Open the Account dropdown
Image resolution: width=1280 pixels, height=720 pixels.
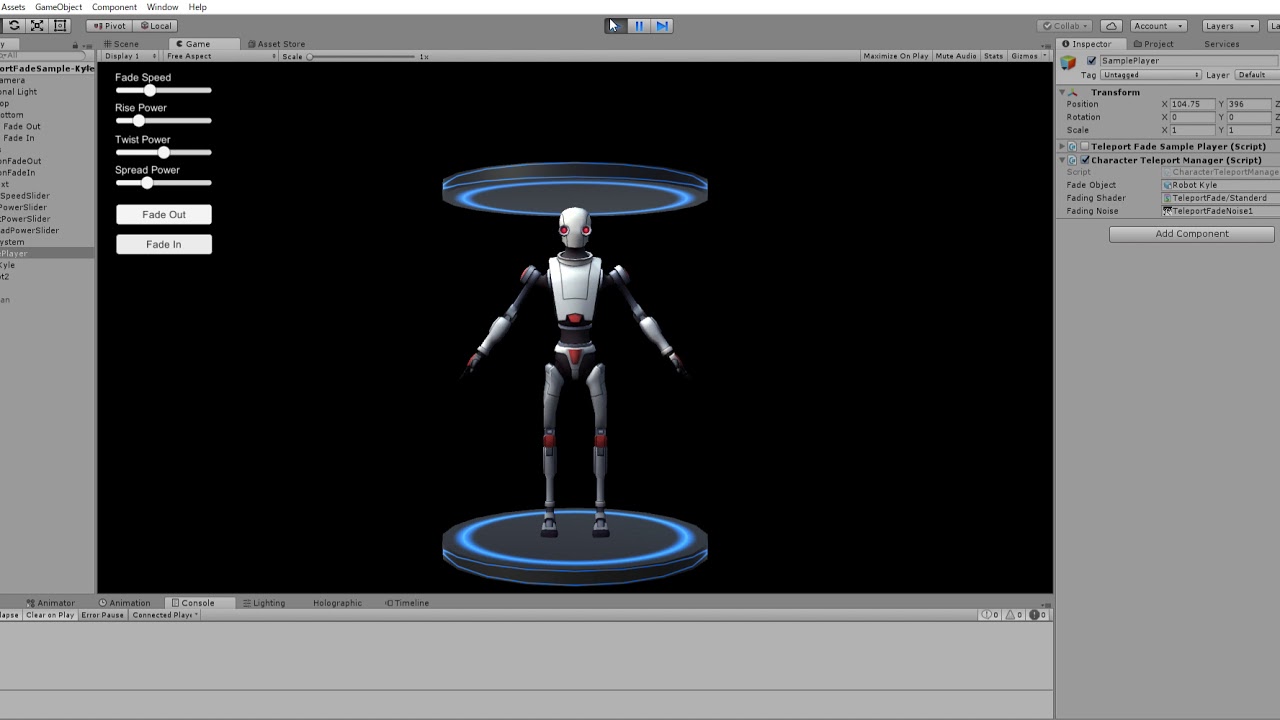[x=1157, y=26]
